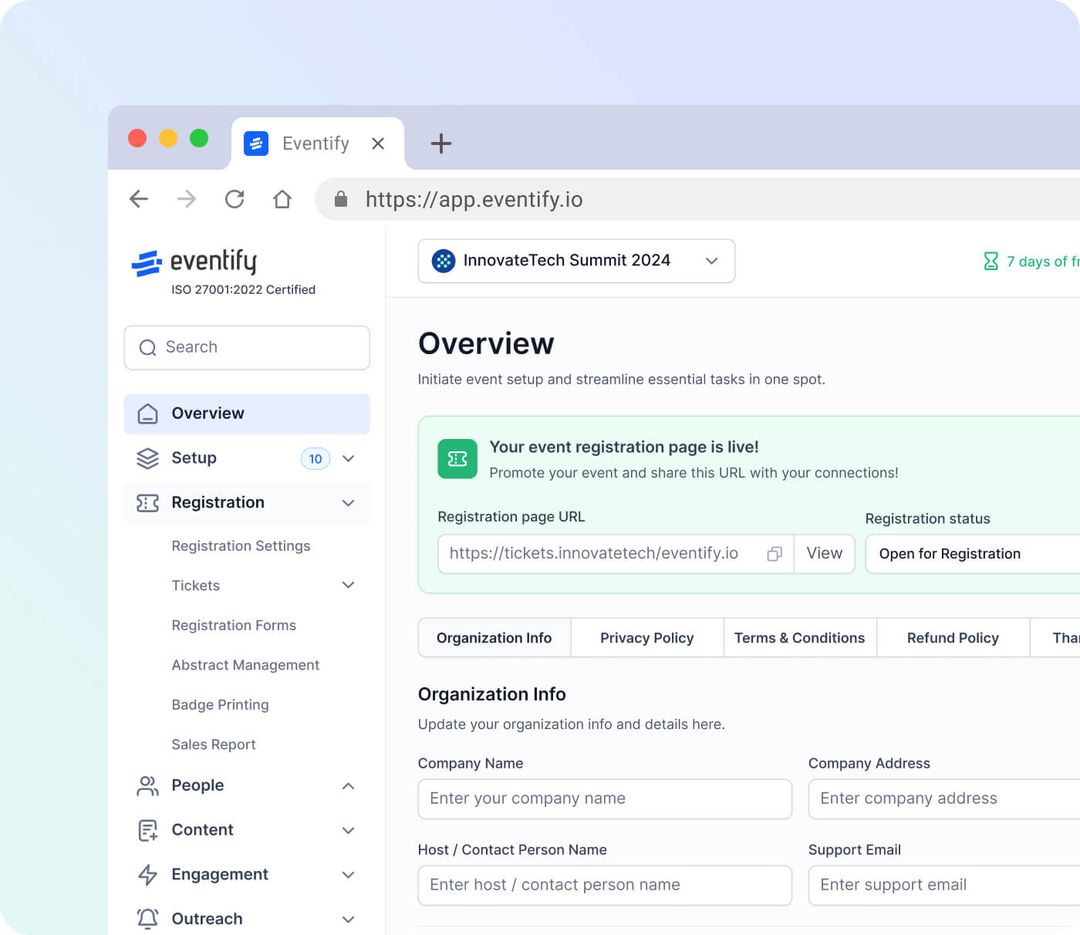
Task: Click the Engagement lightning icon
Action: point(146,874)
